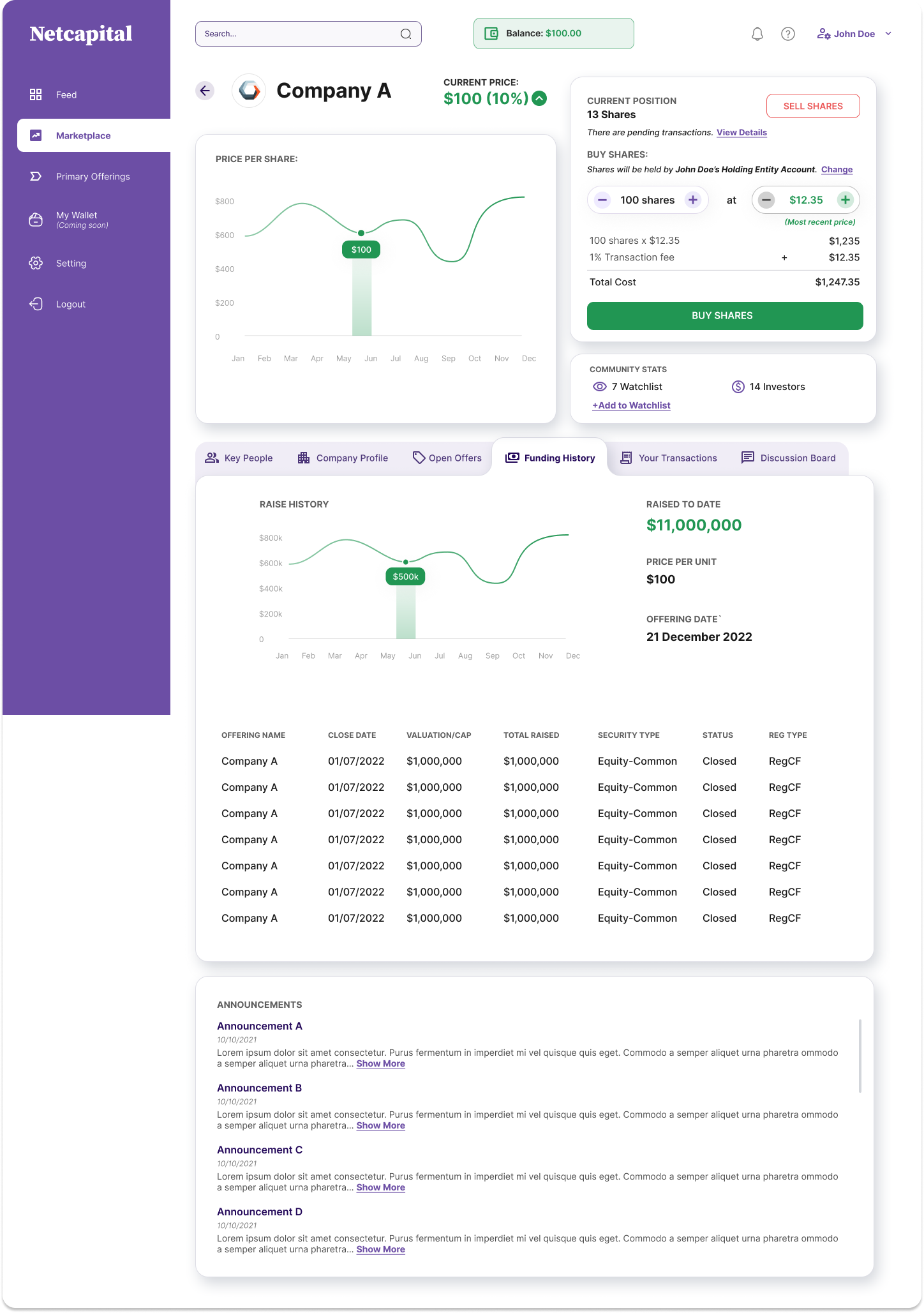Click the Netcapital logo
The width and height of the screenshot is (924, 1313).
coord(81,34)
